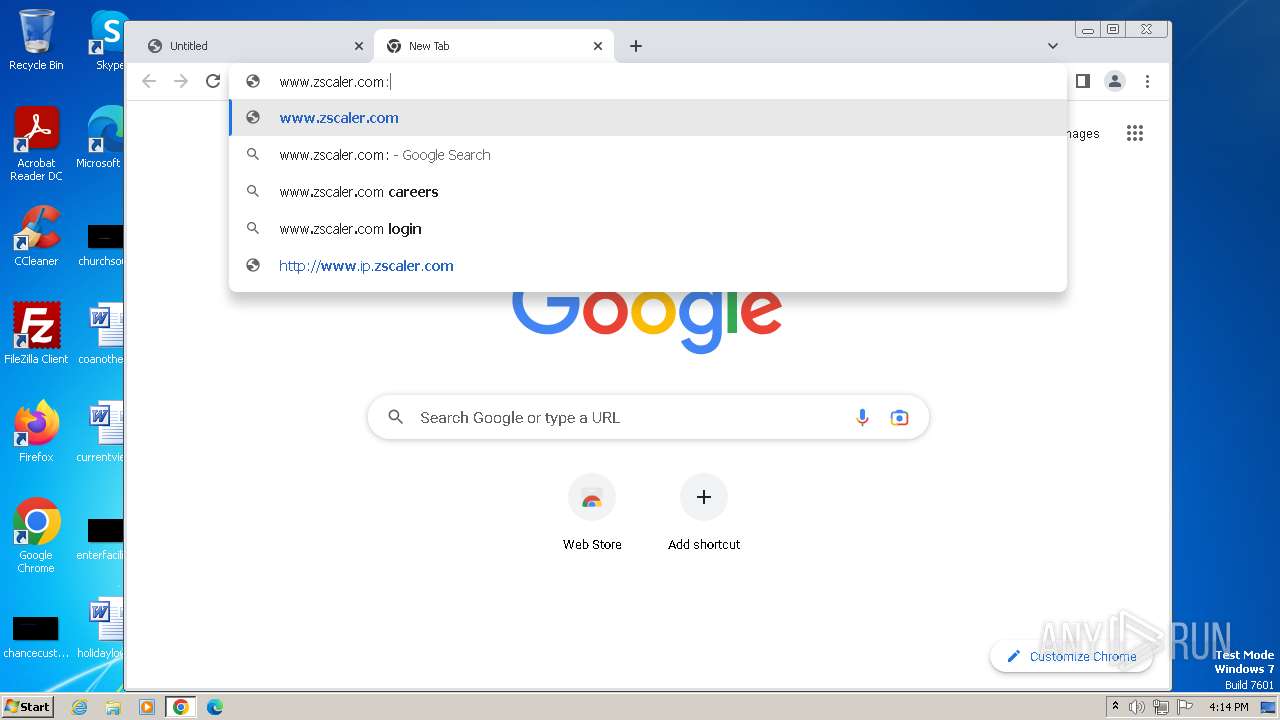The image size is (1280, 720).
Task: Open Windows Media Player in taskbar
Action: [147, 707]
